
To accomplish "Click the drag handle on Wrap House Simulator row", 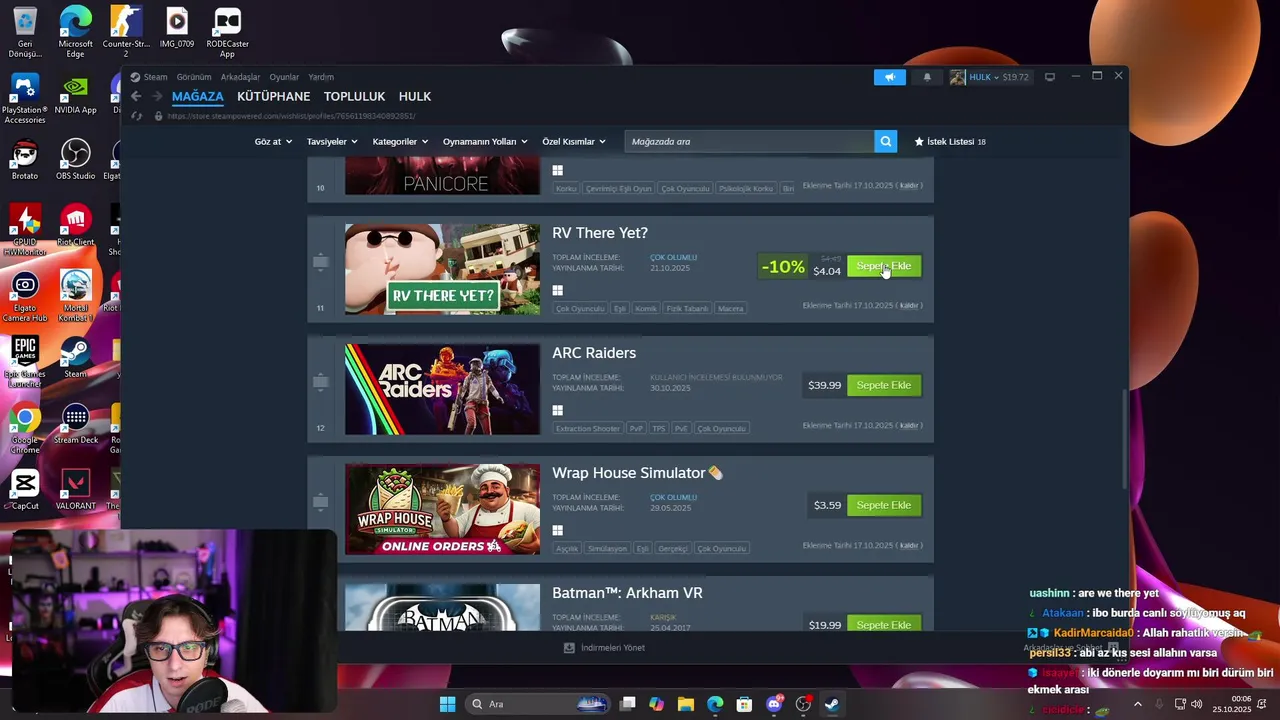I will (x=321, y=502).
